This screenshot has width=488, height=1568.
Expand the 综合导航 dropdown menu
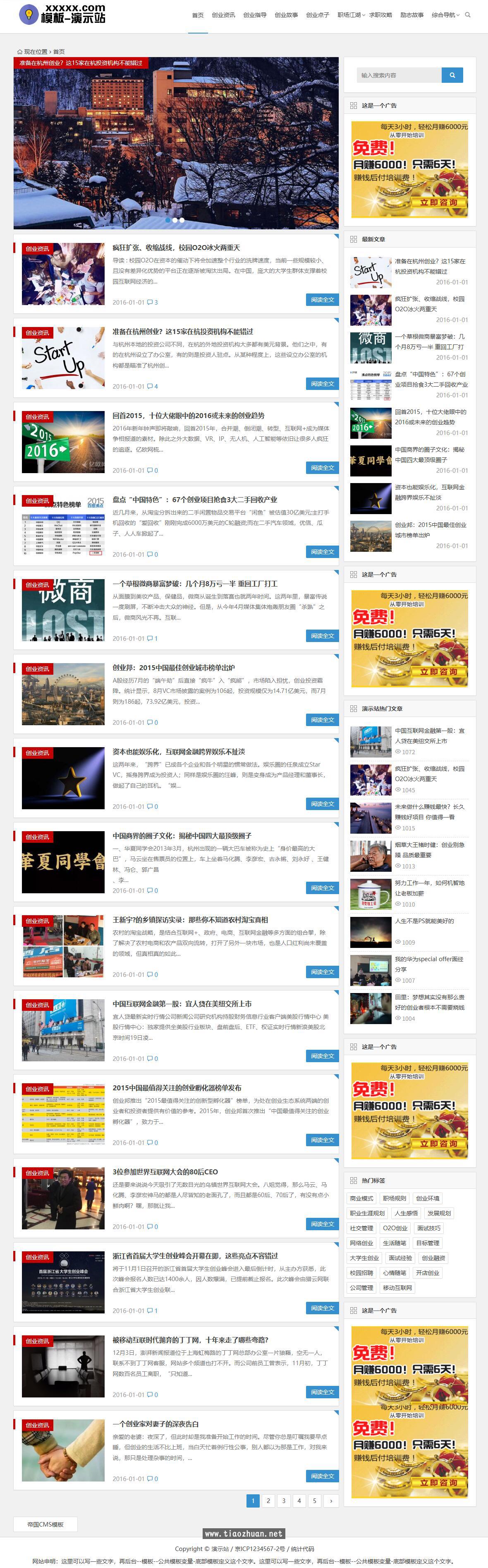[x=445, y=14]
